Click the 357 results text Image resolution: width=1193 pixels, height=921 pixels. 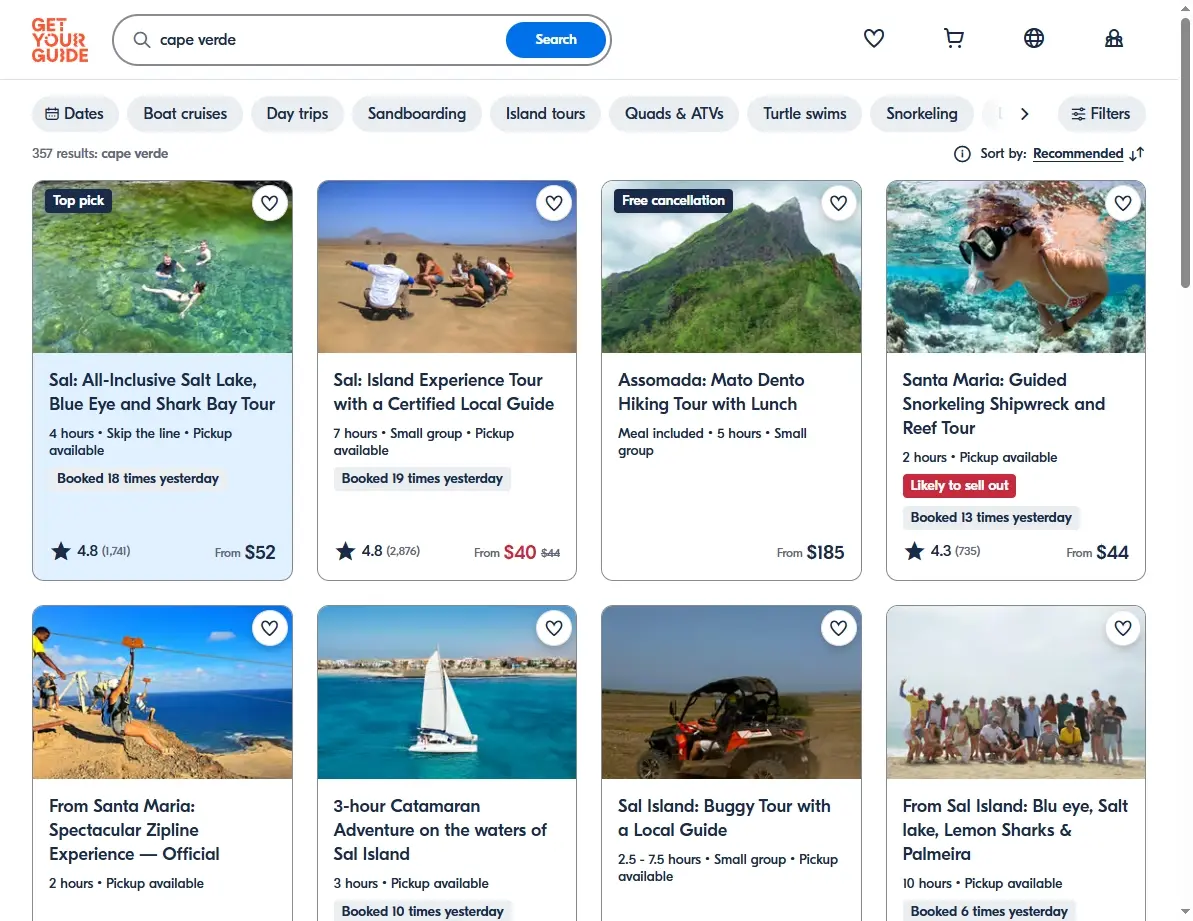point(100,154)
